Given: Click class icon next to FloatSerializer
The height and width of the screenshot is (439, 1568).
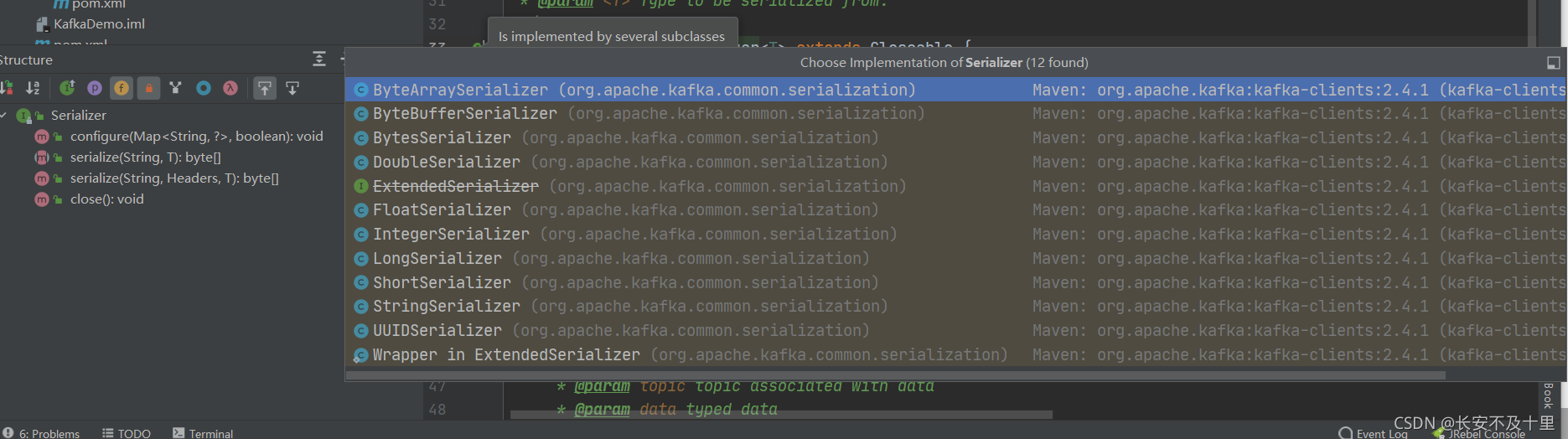Looking at the screenshot, I should (360, 210).
